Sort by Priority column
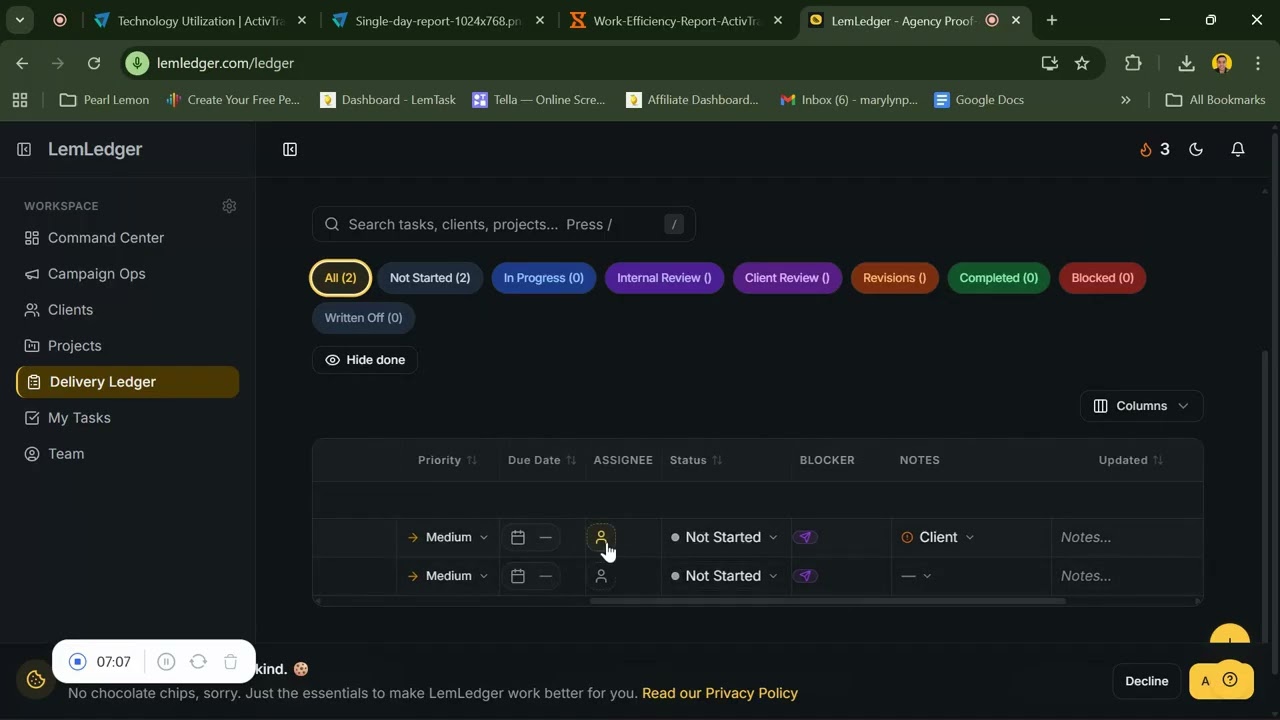The height and width of the screenshot is (720, 1280). [x=447, y=460]
